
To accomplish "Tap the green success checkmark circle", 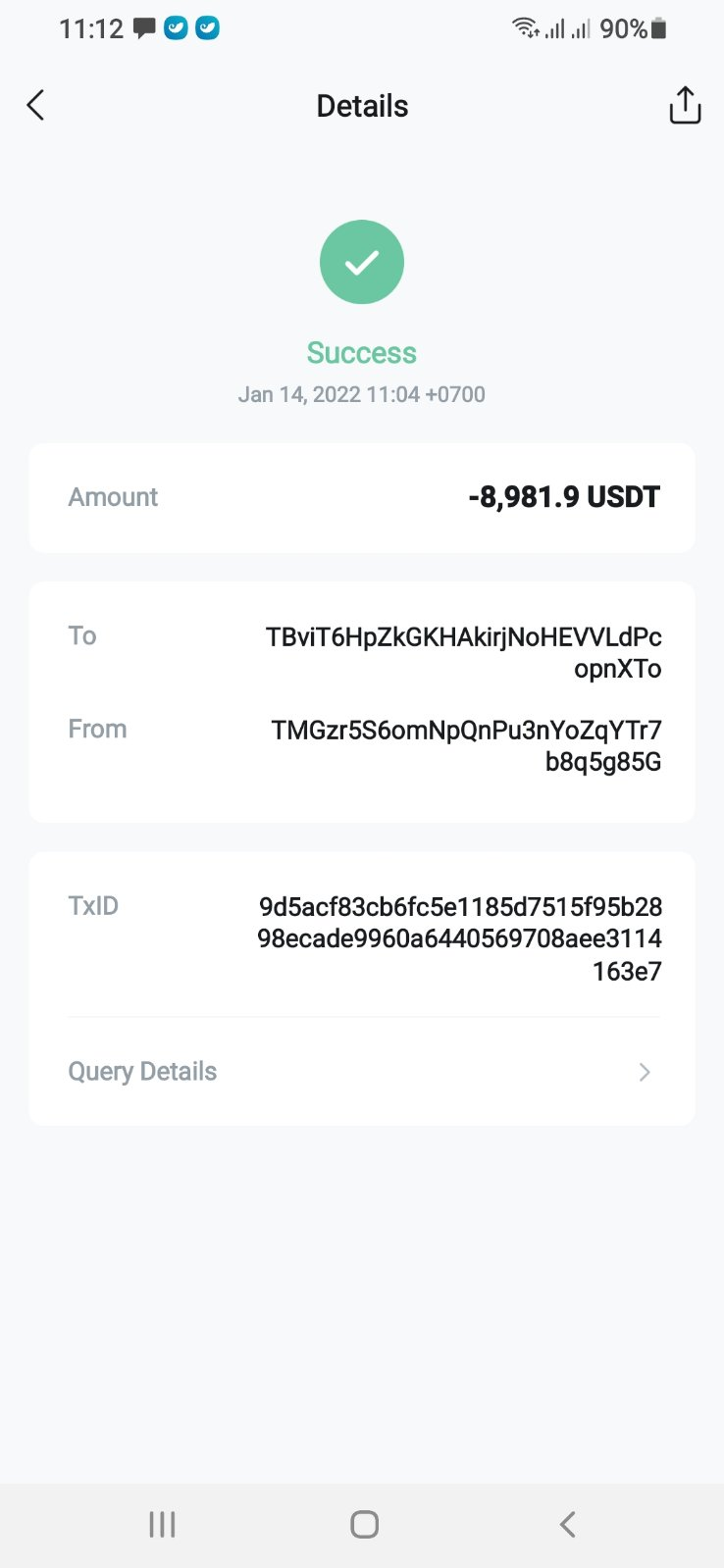I will [362, 262].
